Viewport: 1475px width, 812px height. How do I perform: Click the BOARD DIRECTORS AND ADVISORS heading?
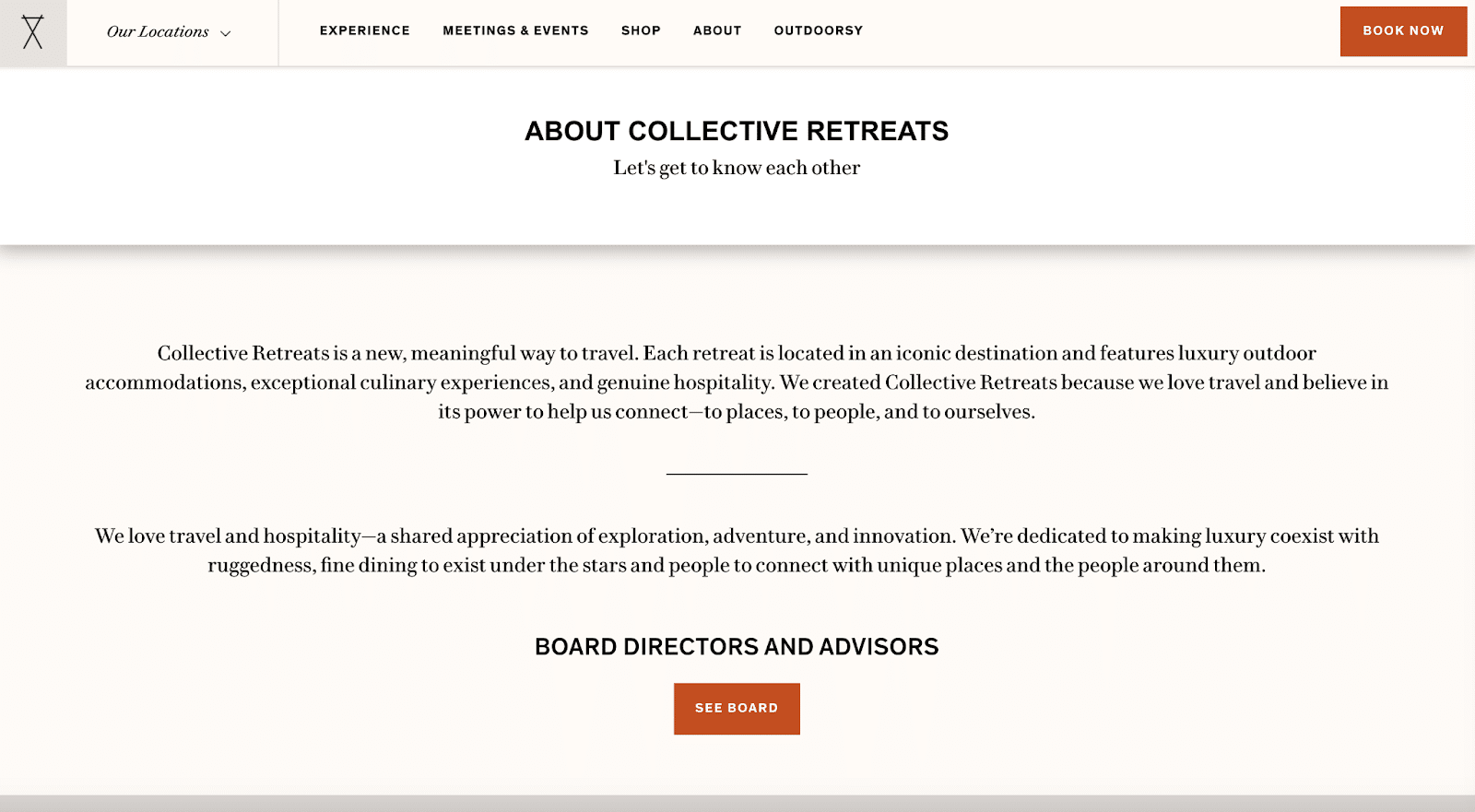tap(736, 646)
